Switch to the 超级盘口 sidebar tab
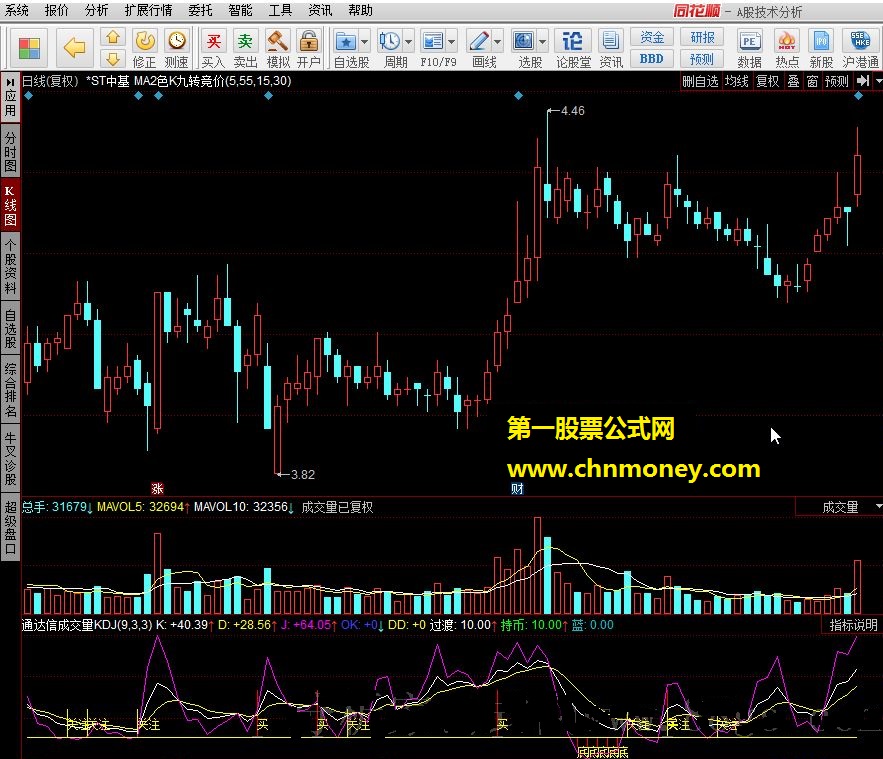Image resolution: width=883 pixels, height=759 pixels. tap(10, 527)
